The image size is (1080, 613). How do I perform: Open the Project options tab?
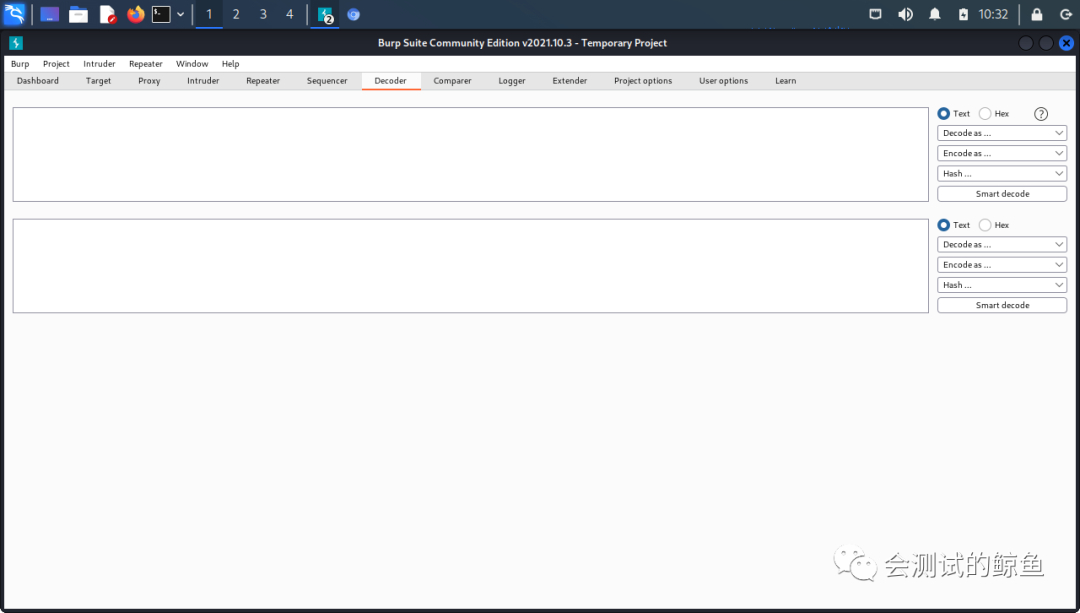click(643, 81)
